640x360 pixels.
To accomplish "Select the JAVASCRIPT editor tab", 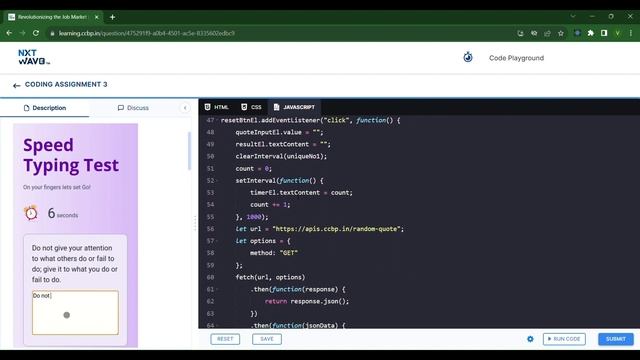I will 294,107.
